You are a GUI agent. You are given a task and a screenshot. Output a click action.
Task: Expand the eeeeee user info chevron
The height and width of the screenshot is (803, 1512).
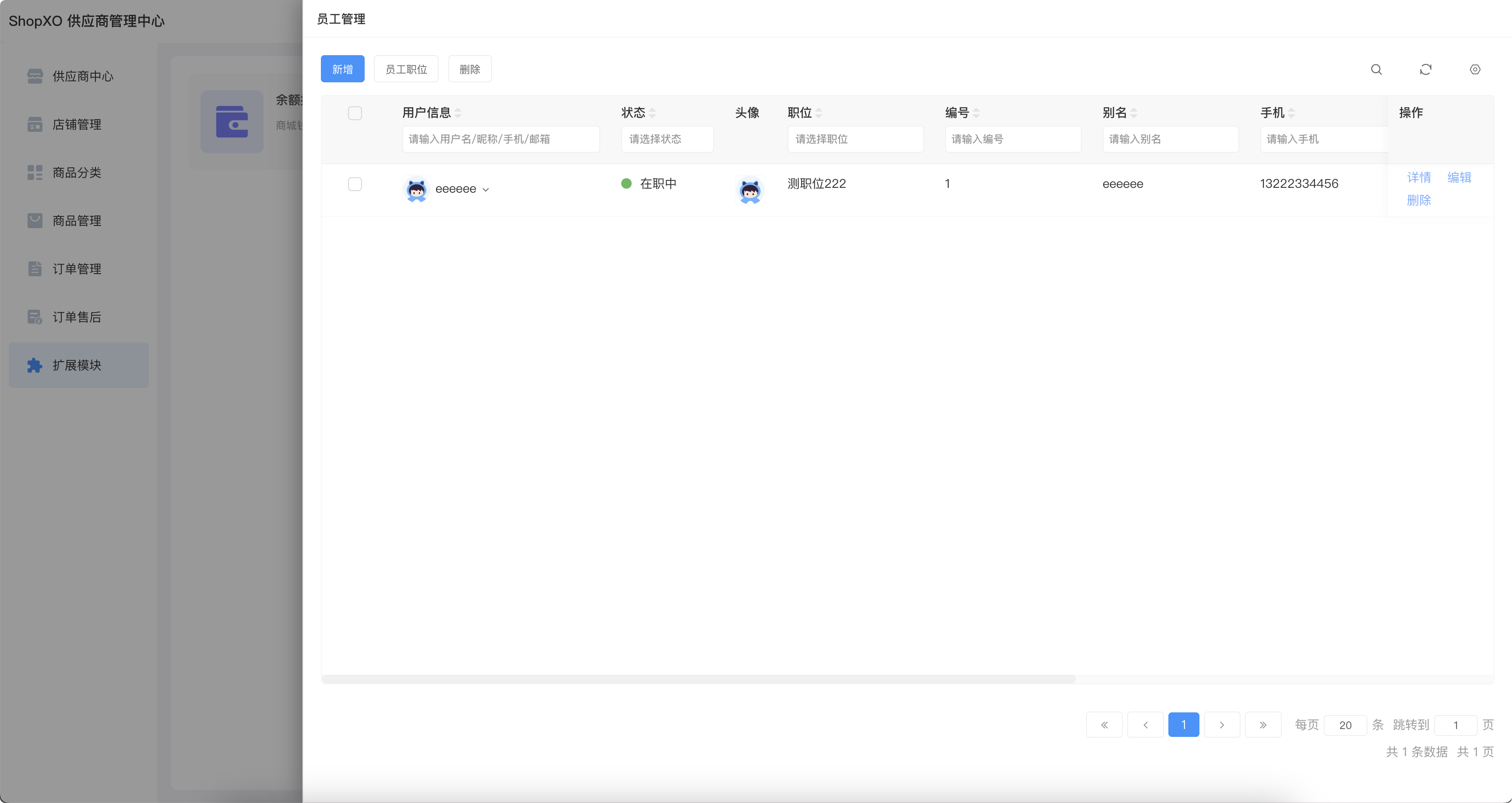coord(485,190)
